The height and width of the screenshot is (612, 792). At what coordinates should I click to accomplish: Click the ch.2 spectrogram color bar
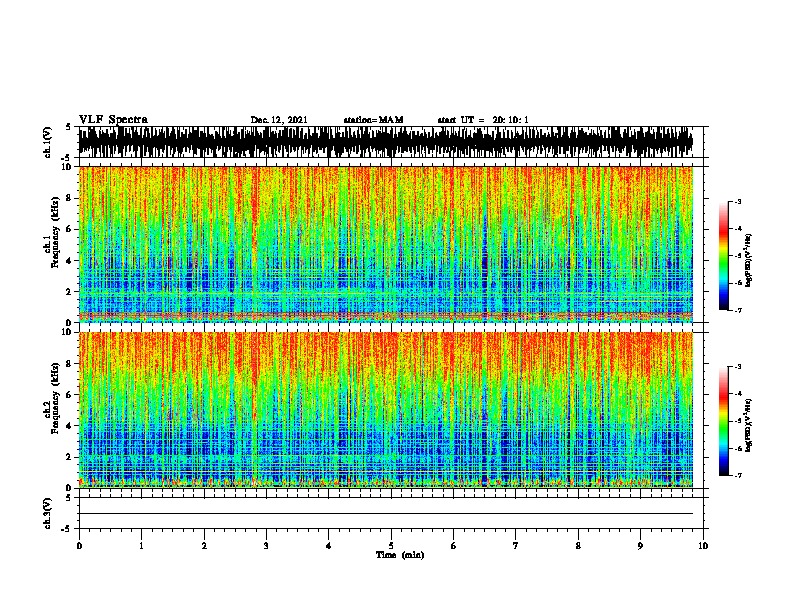(x=724, y=421)
